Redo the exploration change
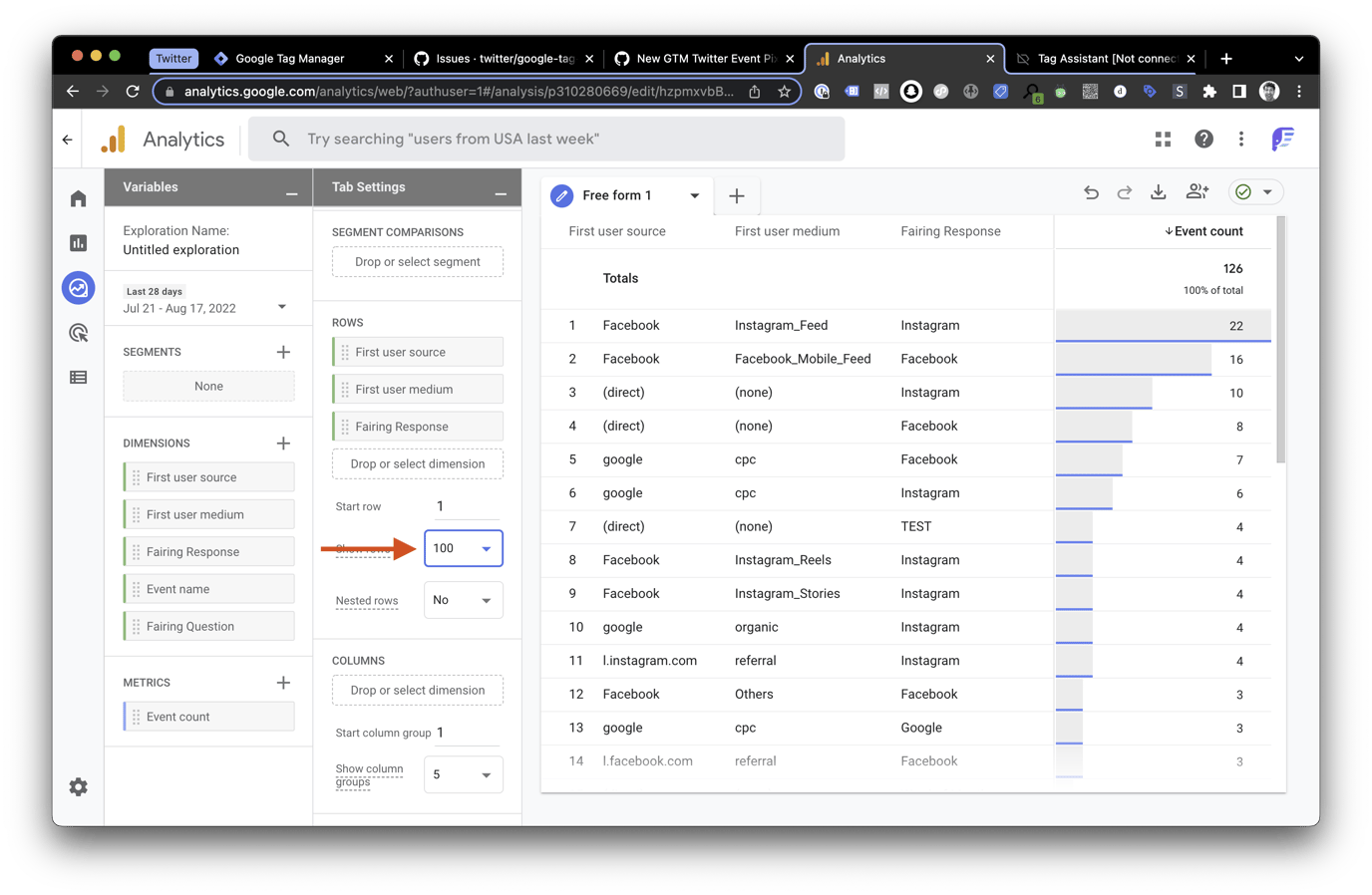This screenshot has height=895, width=1372. (x=1124, y=192)
